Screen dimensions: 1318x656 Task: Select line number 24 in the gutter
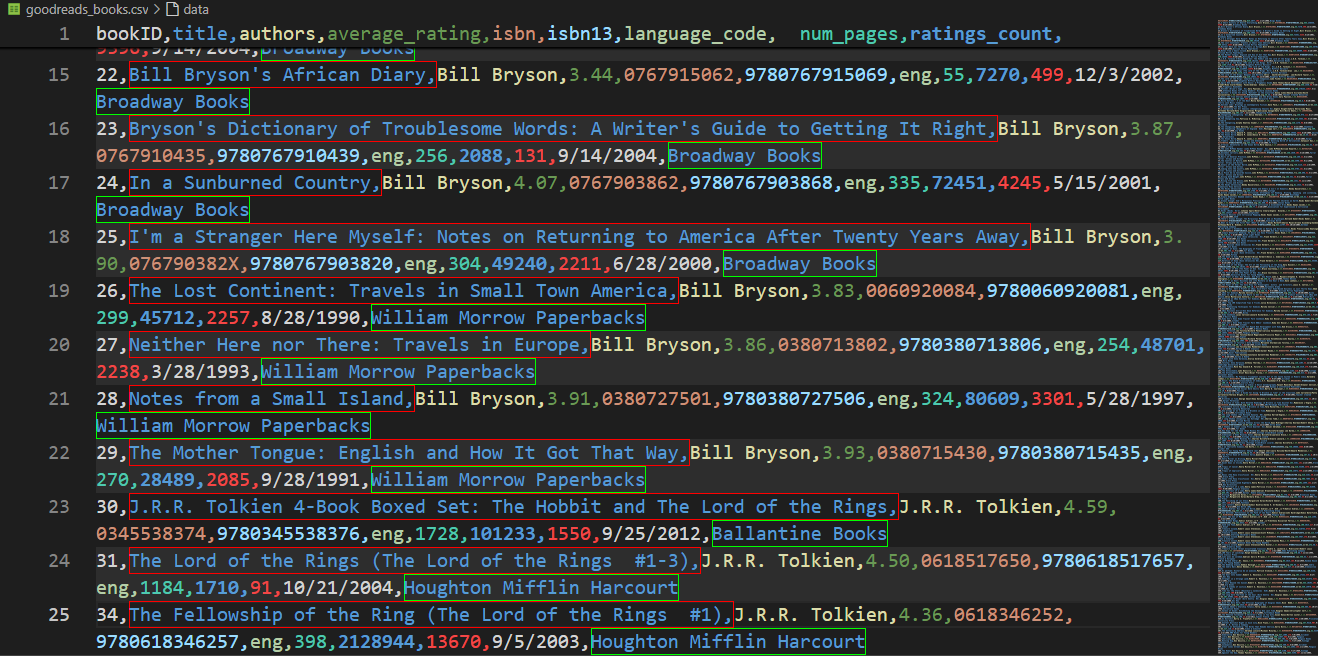point(59,561)
